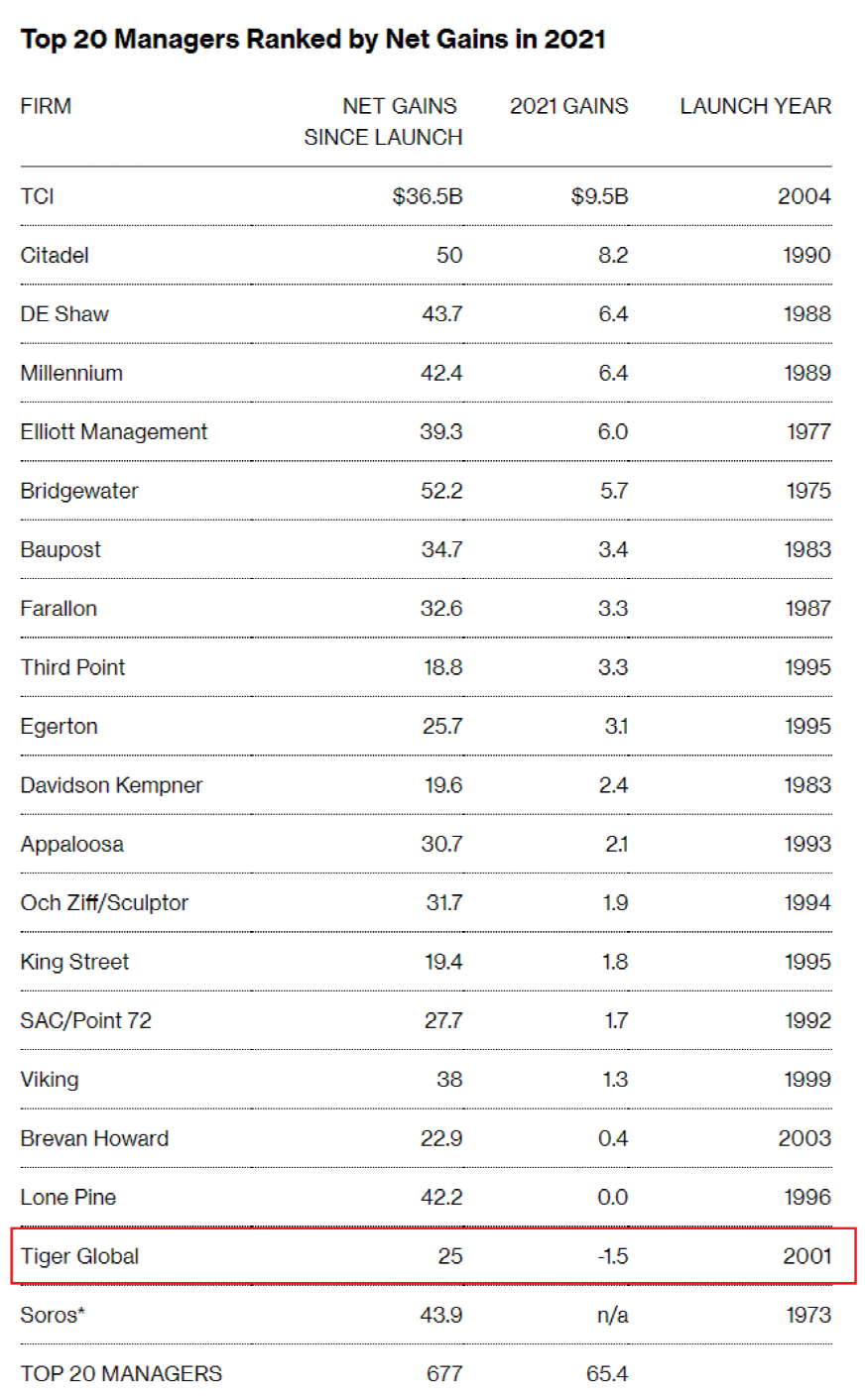Viewport: 865px width, 1400px height.
Task: Click the LAUNCH YEAR column header
Action: click(x=756, y=106)
